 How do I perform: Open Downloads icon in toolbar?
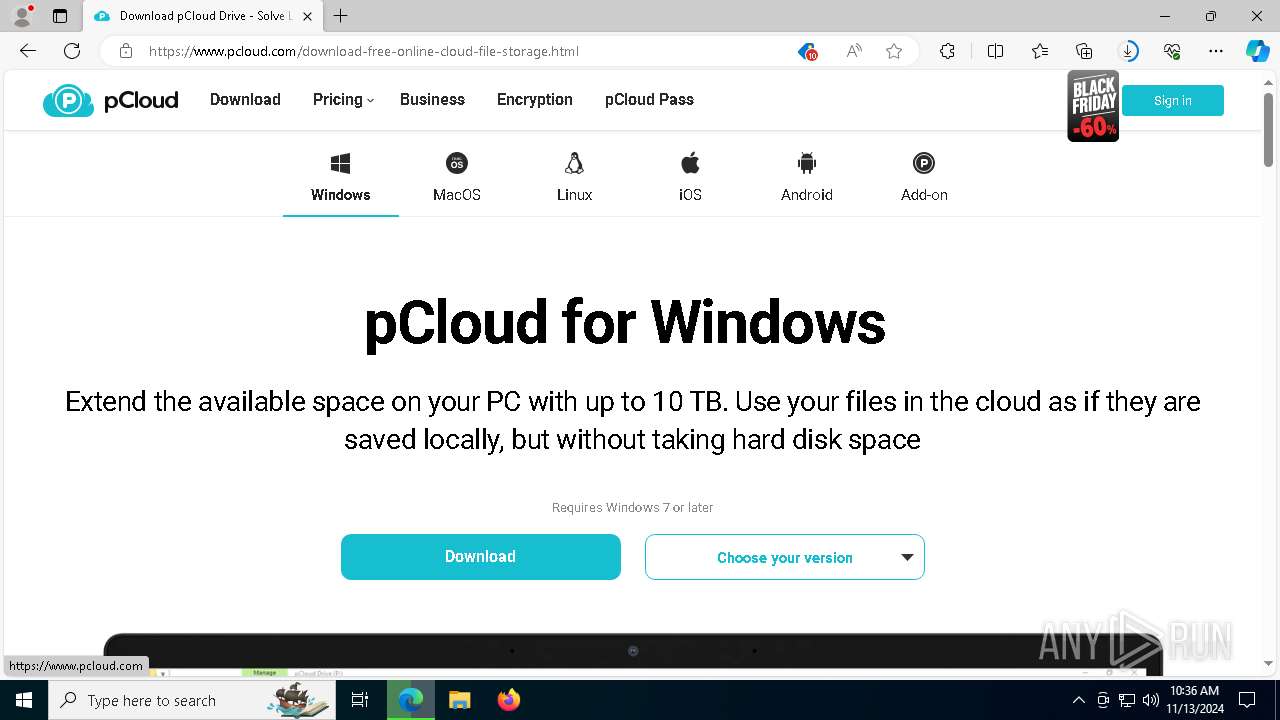tap(1128, 51)
